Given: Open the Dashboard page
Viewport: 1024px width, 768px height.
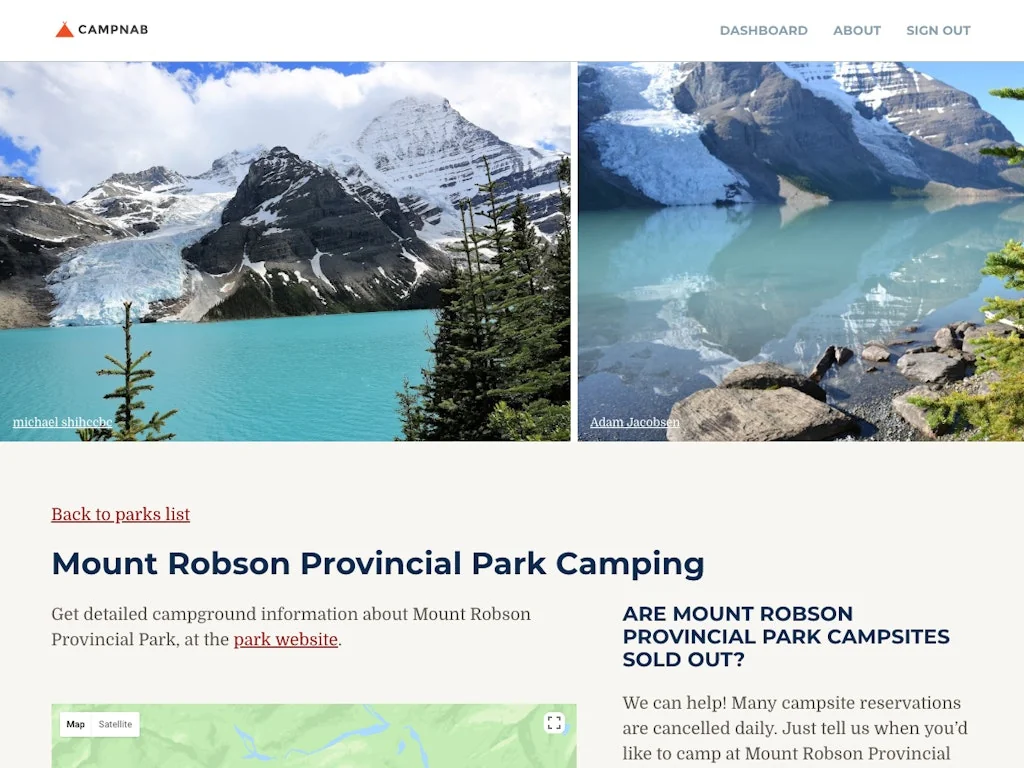Looking at the screenshot, I should (x=763, y=30).
